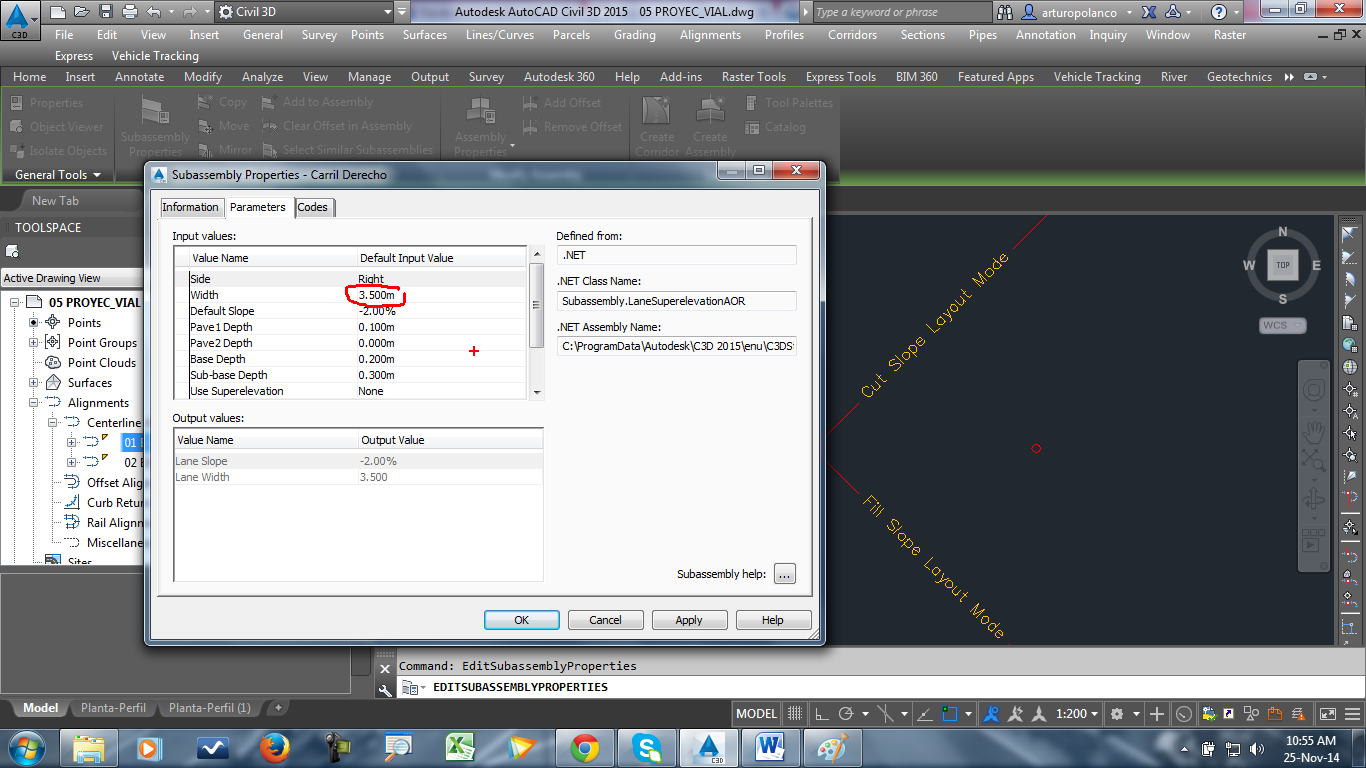Click the Save icon in quick access toolbar
1366x768 pixels.
[x=106, y=12]
